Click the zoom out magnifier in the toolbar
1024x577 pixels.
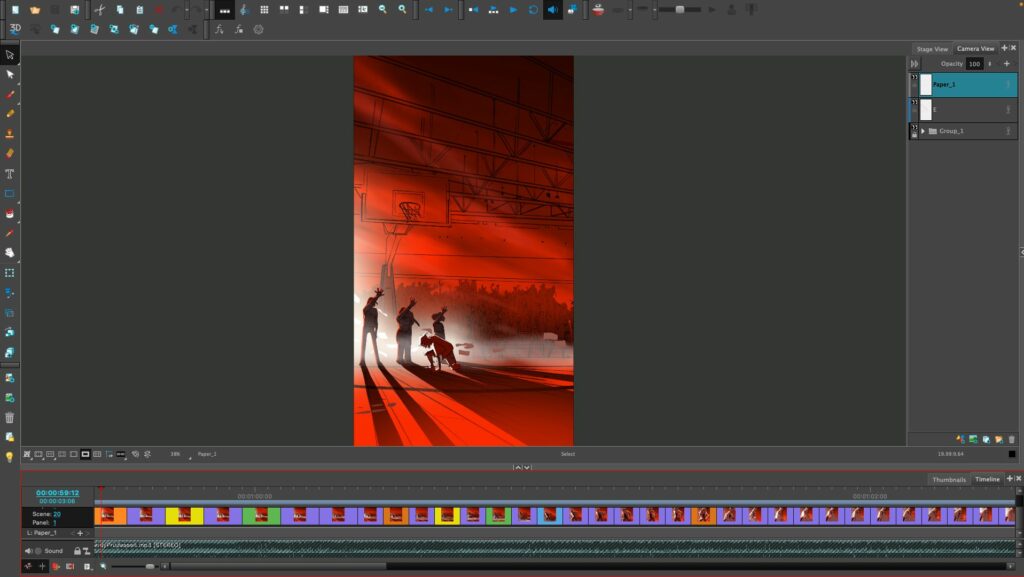pyautogui.click(x=383, y=10)
